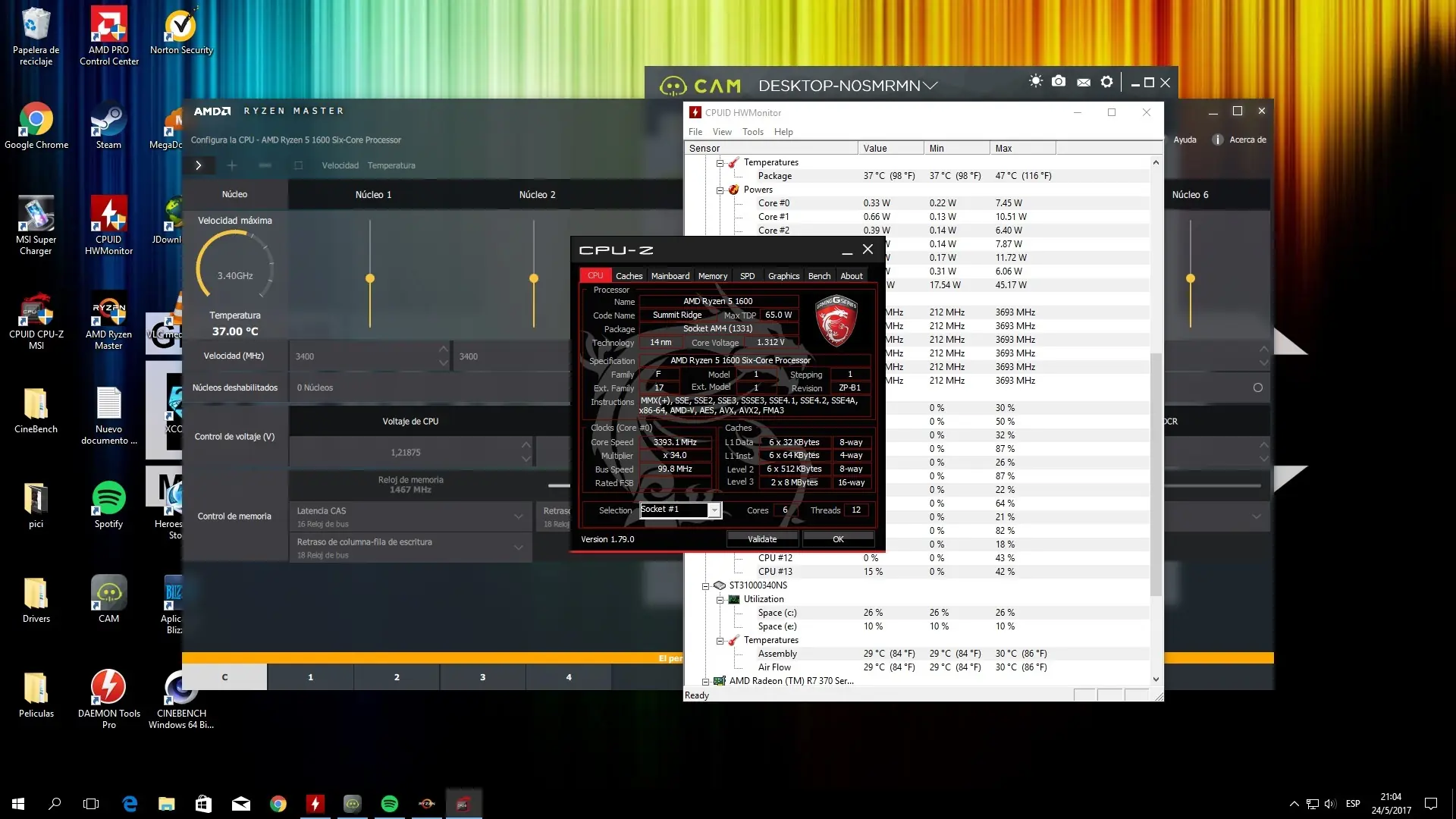Collapse the Utilization node under ST31000340NS
Viewport: 1456px width, 819px height.
[x=720, y=599]
